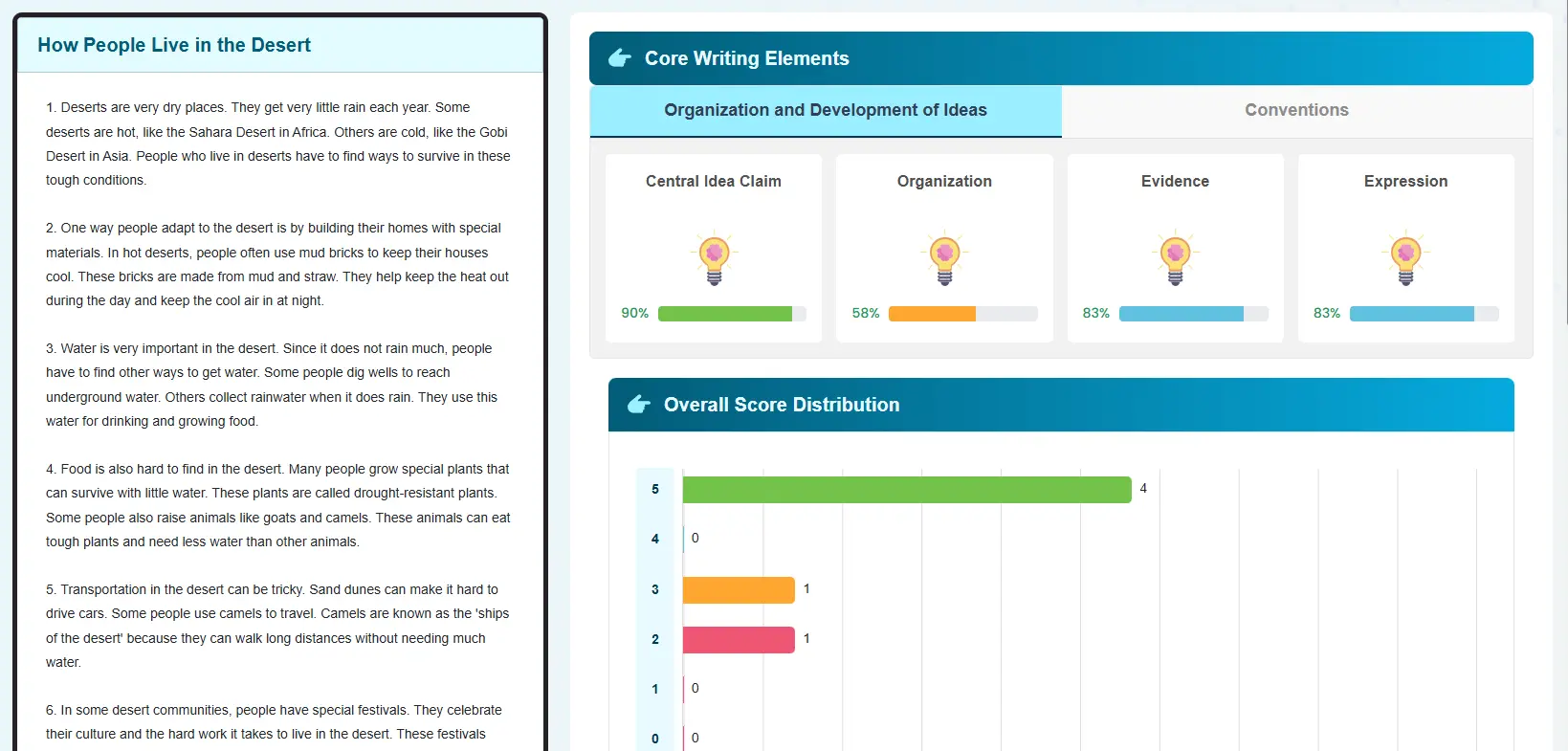Click the score 4 axis label
Image resolution: width=1568 pixels, height=751 pixels.
pos(655,540)
